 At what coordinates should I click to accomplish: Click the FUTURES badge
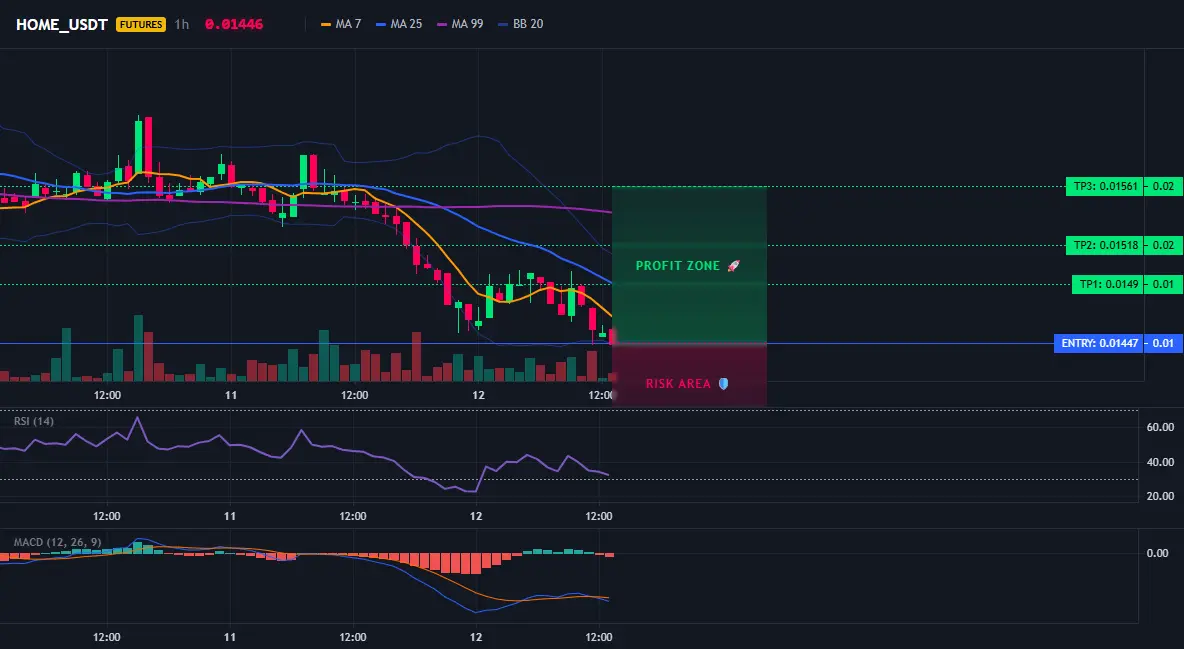(140, 24)
